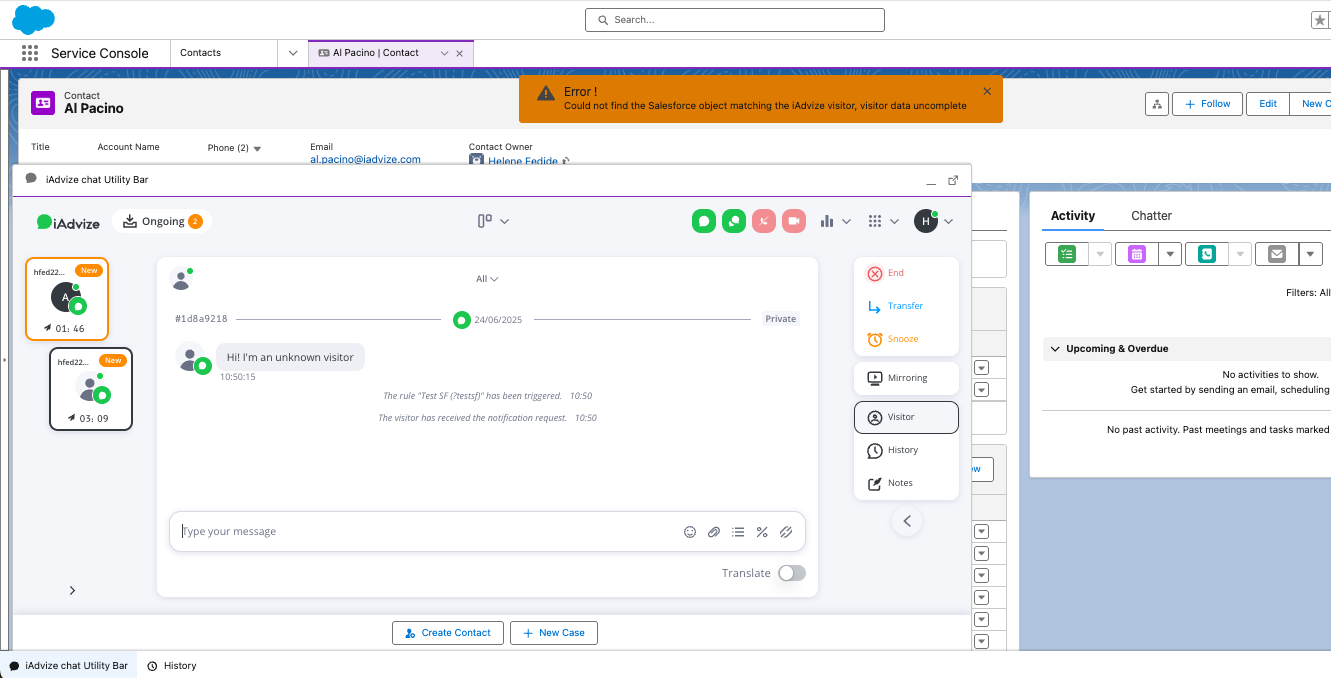Viewport: 1331px width, 678px height.
Task: Click the New Task green checklist icon
Action: pos(1067,254)
